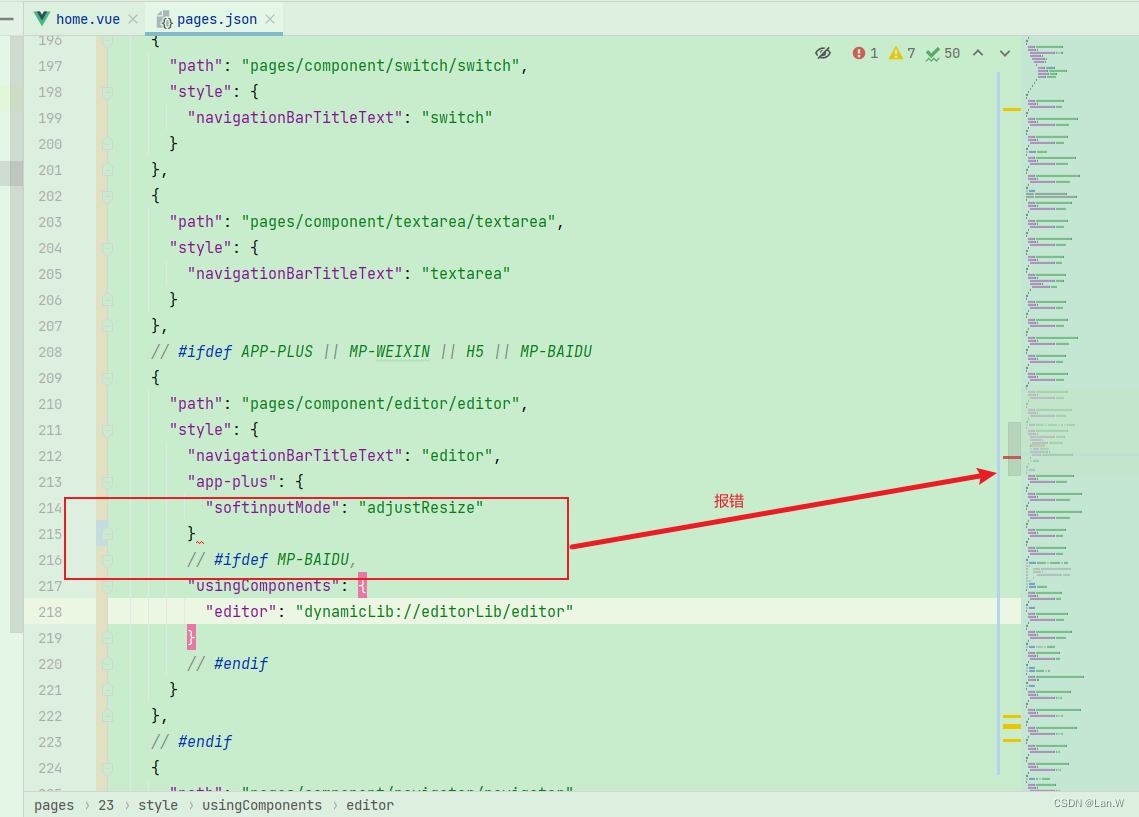Select the pages.json tab

215,18
